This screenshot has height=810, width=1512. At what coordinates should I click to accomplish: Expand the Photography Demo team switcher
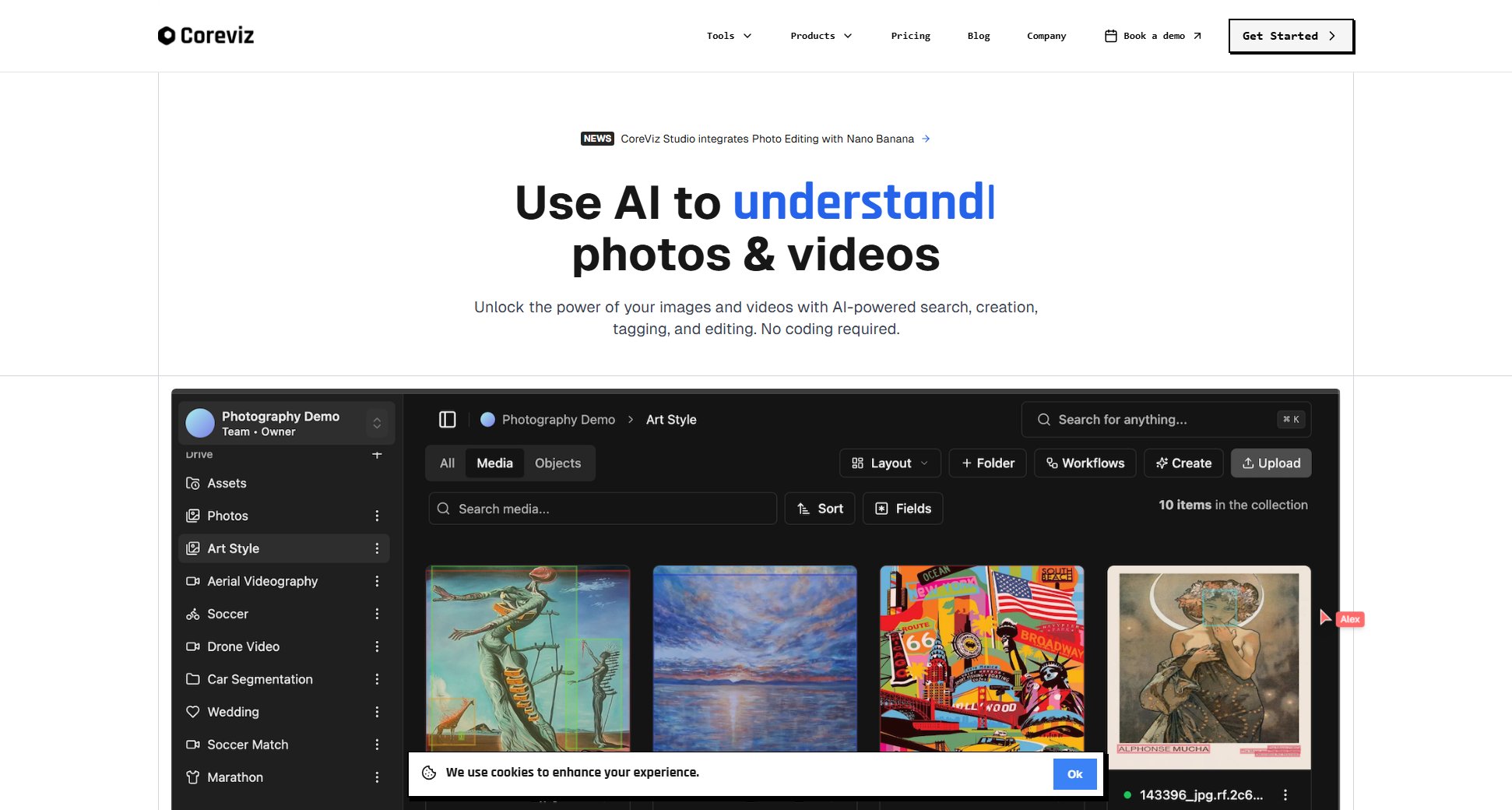[x=377, y=423]
